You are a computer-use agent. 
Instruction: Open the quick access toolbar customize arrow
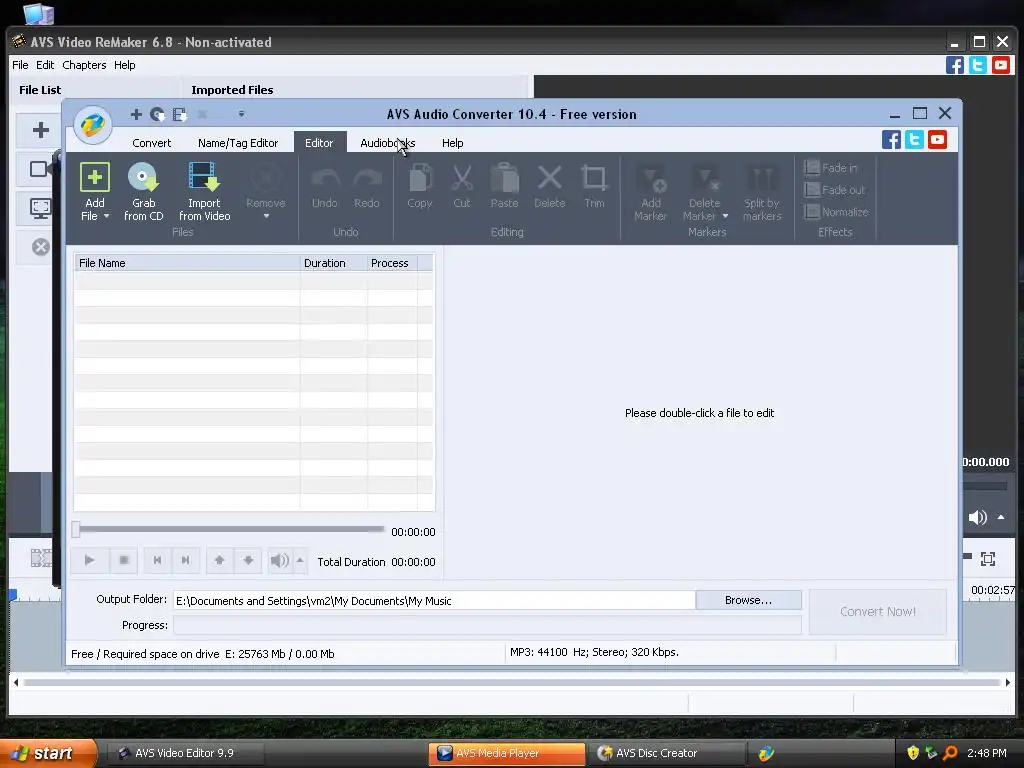point(241,114)
